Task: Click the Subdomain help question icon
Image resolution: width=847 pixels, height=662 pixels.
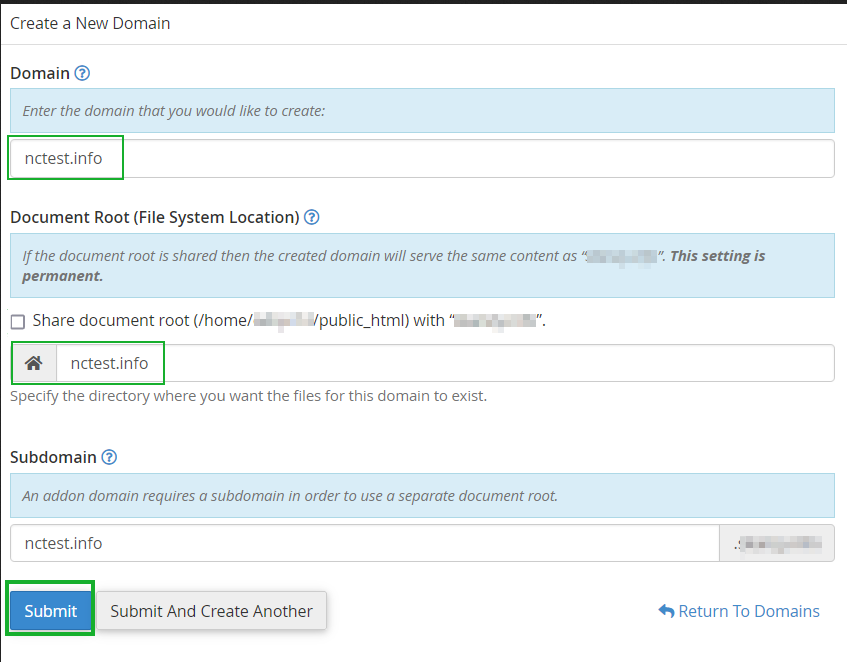Action: click(x=109, y=457)
